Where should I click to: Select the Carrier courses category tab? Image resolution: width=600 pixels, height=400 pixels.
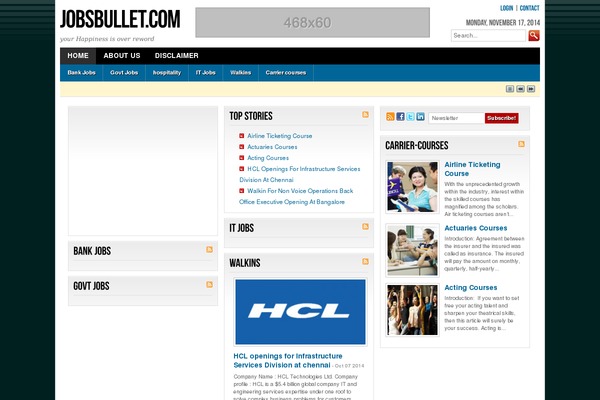286,73
